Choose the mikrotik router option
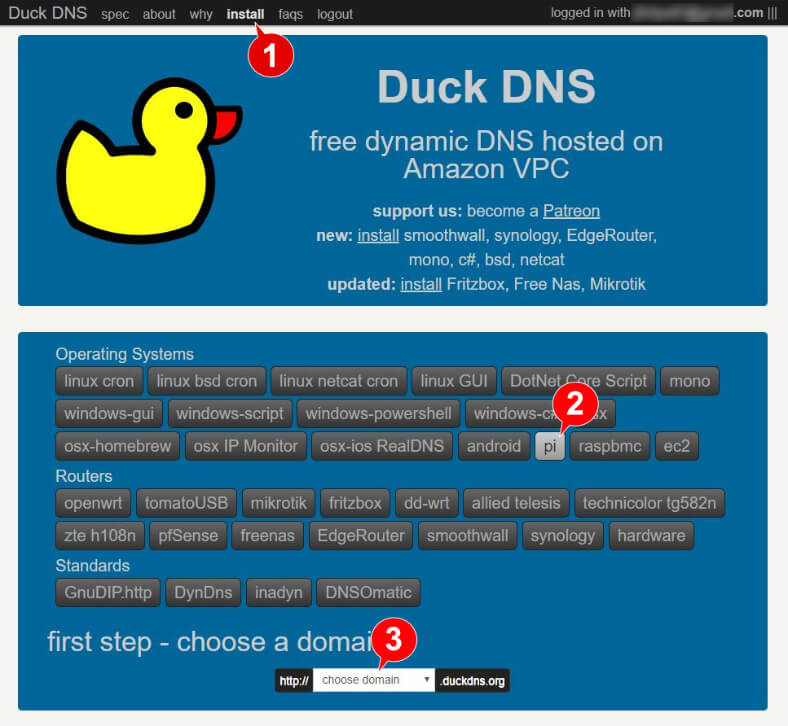Screen dimensions: 788x726 [278, 503]
